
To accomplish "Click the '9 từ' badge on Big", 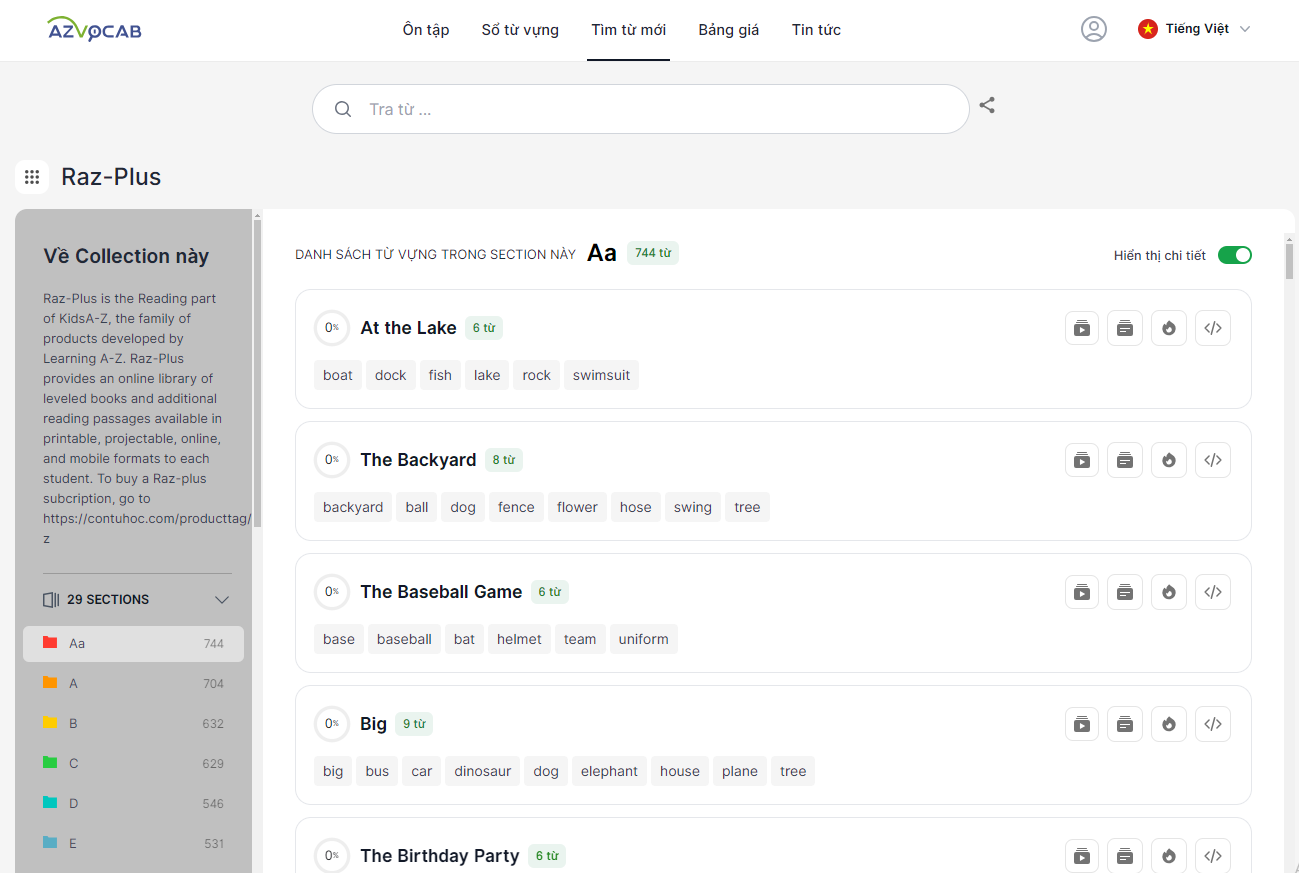I will point(414,724).
